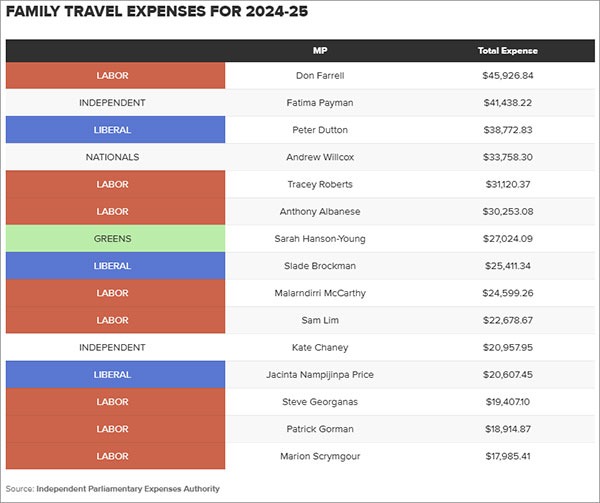Select the red LABOR cell beside Don Farrell
The width and height of the screenshot is (600, 503).
113,75
